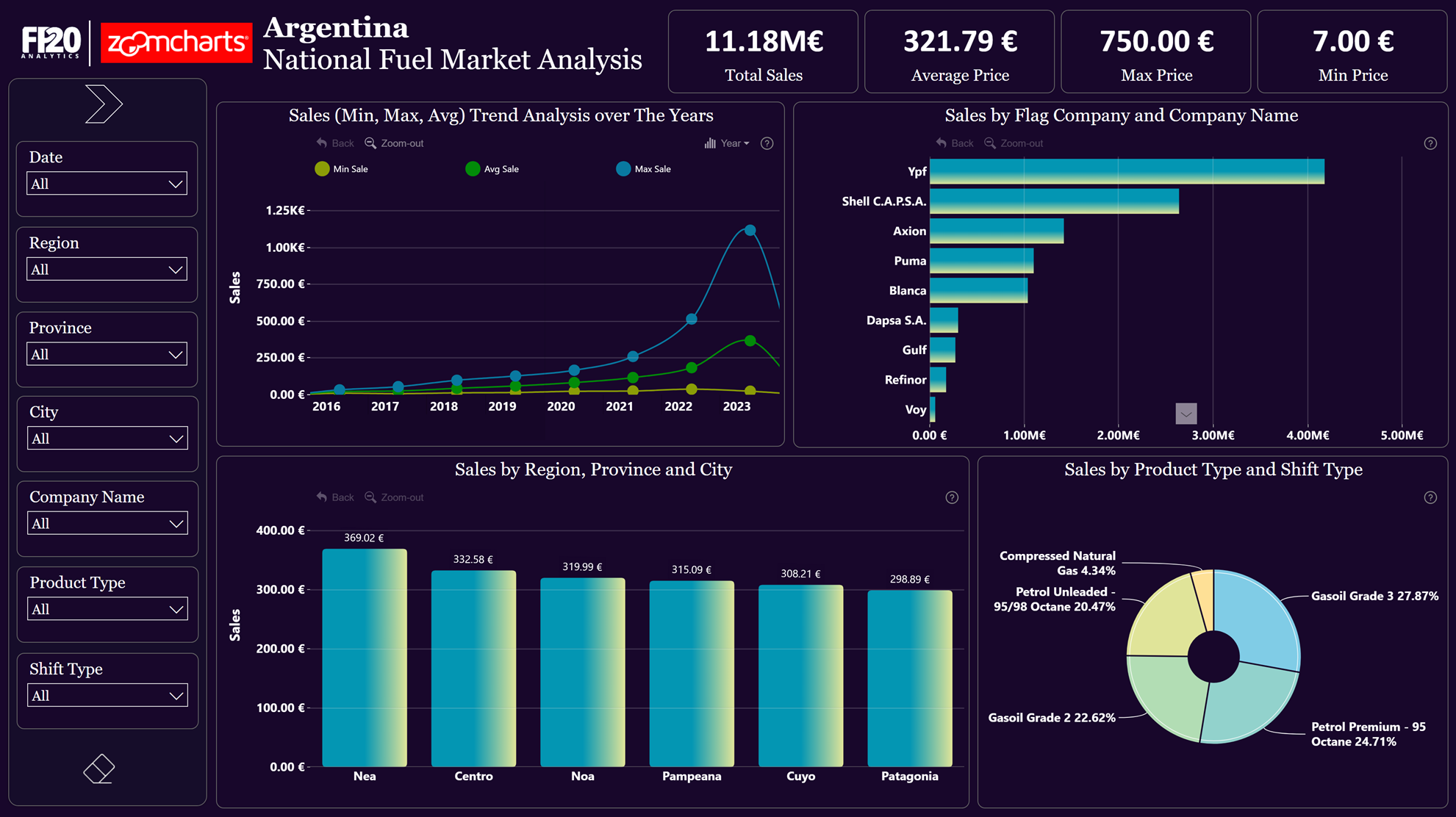1456x817 pixels.
Task: Open help icon on trend analysis chart
Action: coord(767,143)
